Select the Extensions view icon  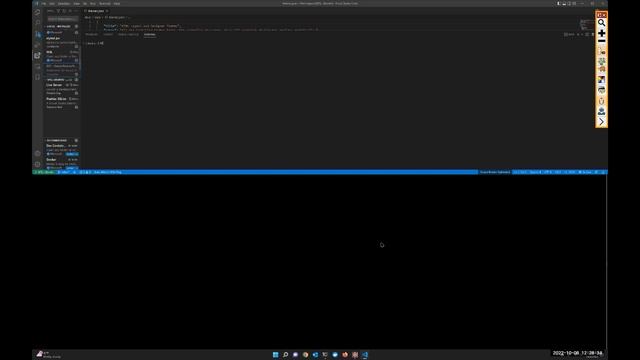pyautogui.click(x=38, y=55)
